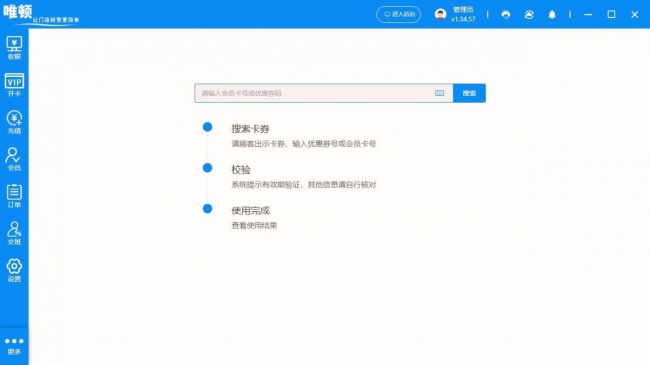Click the 管理员 admin avatar

440,15
